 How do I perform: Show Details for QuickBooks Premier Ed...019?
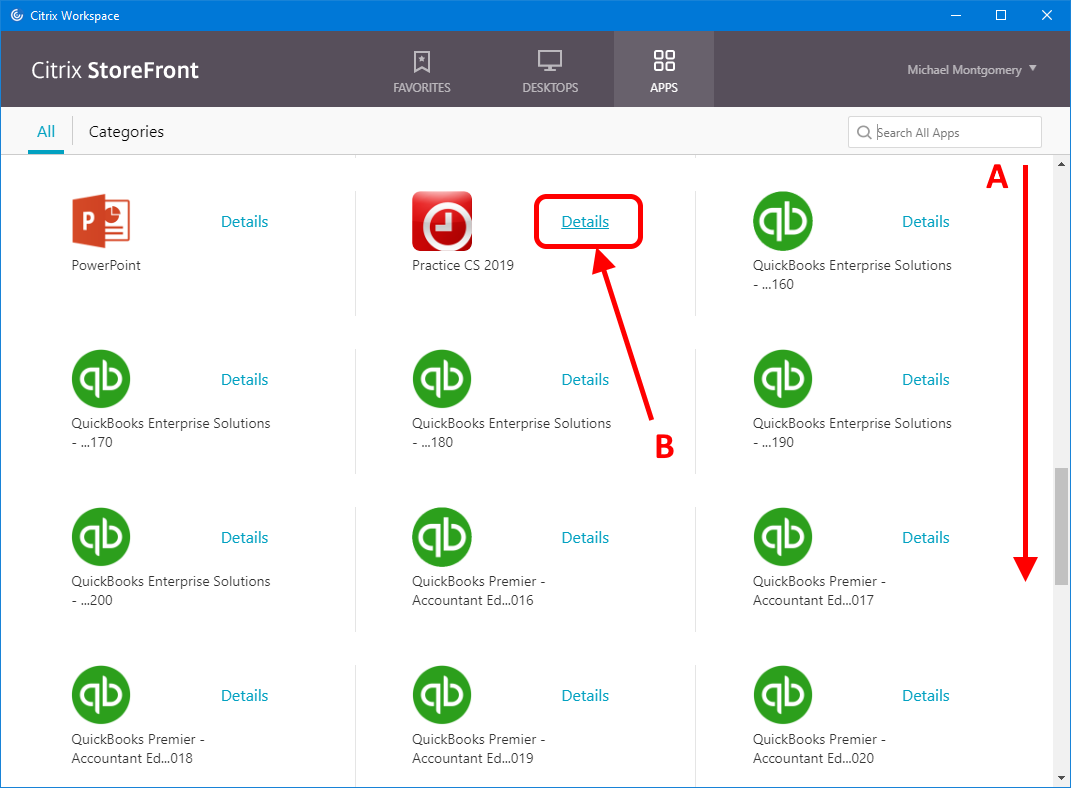coord(585,695)
